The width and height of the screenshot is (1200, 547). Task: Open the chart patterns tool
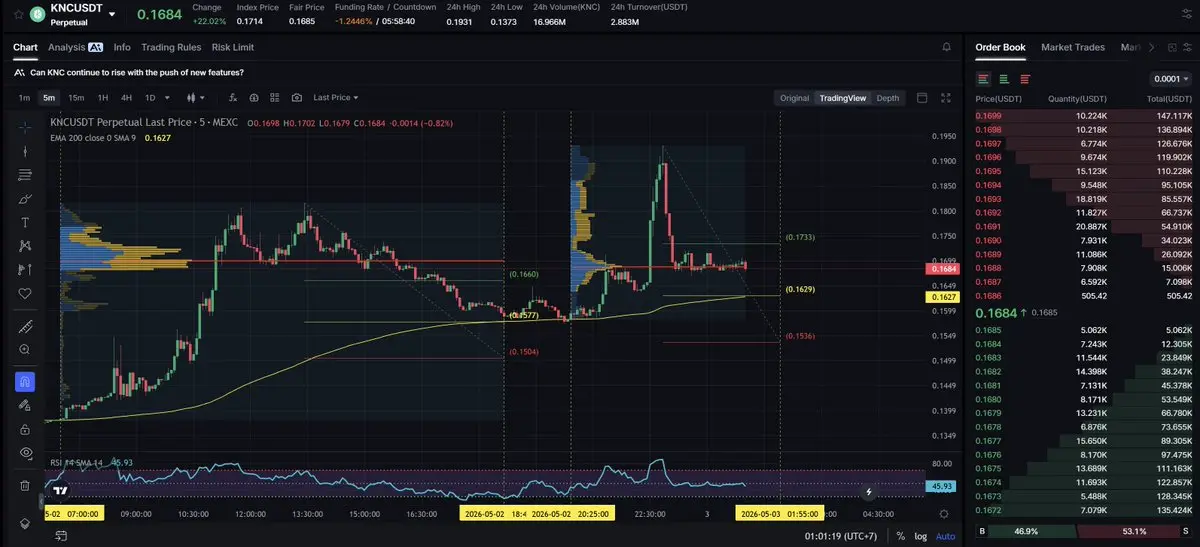[25, 246]
